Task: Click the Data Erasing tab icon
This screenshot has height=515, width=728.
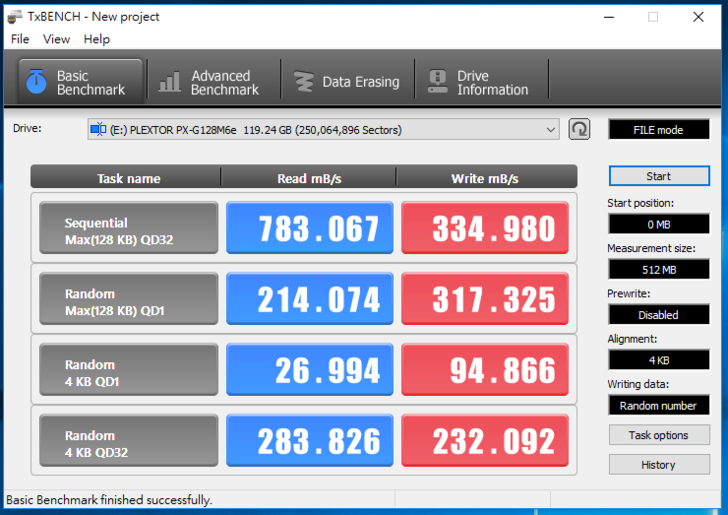Action: click(301, 82)
